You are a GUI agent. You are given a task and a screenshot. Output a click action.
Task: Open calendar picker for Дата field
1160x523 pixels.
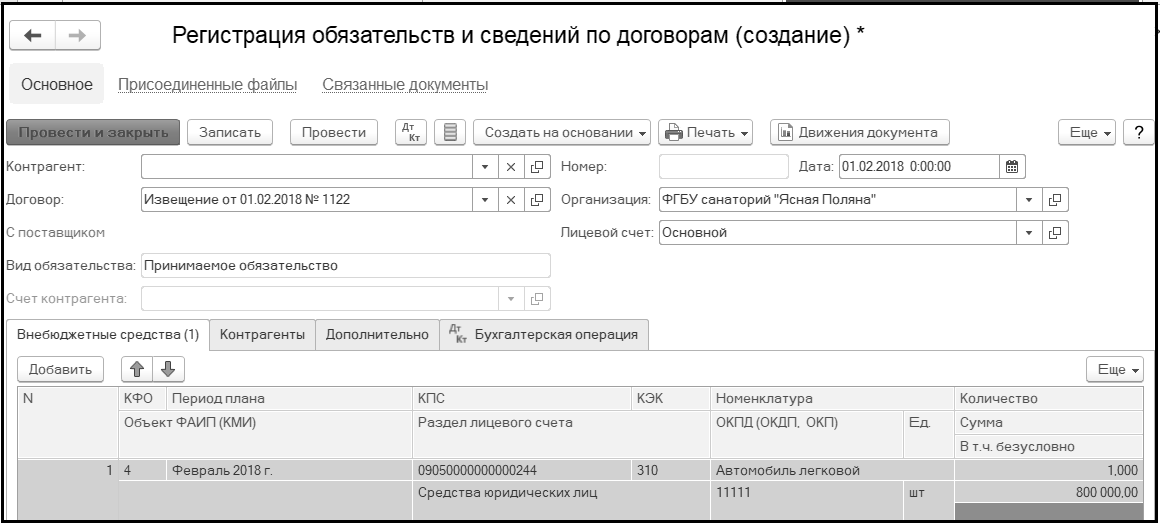(x=1012, y=166)
